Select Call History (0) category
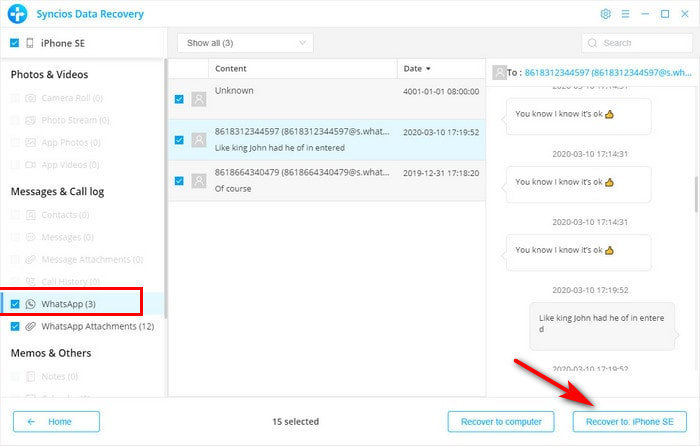The image size is (700, 446). (x=83, y=282)
